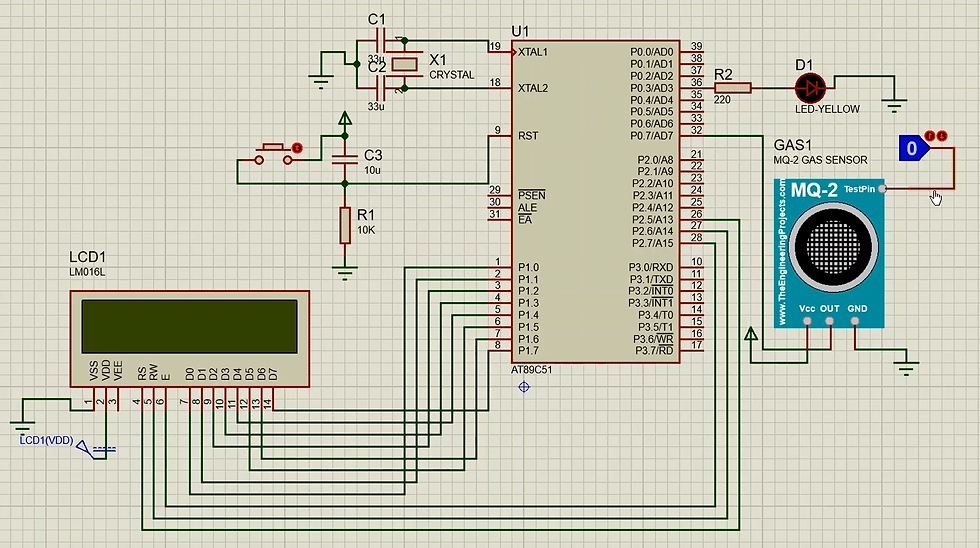Select the ground symbol below MQ-2 GND pin

[x=906, y=367]
